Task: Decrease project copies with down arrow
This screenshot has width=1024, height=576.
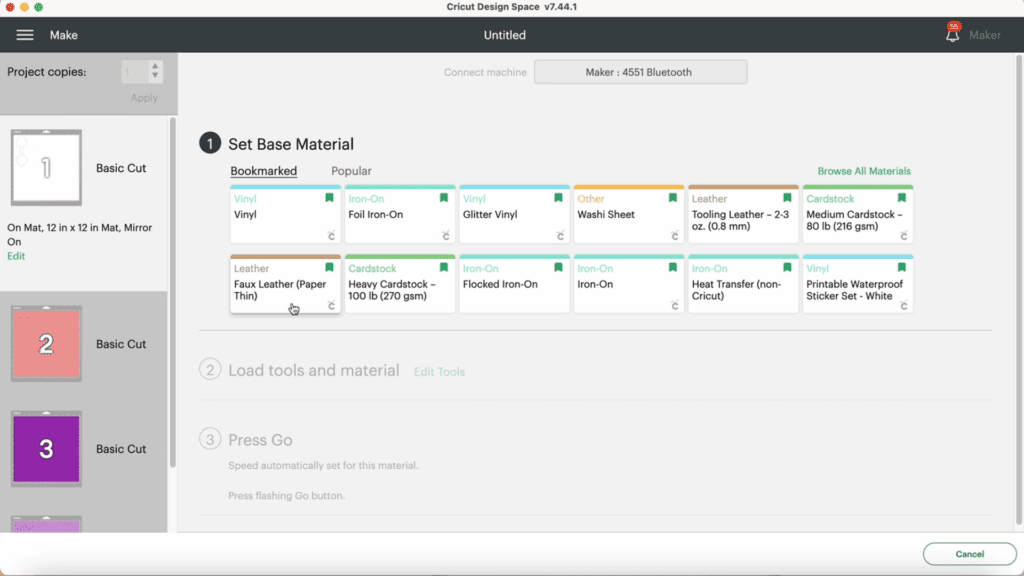Action: pyautogui.click(x=155, y=76)
